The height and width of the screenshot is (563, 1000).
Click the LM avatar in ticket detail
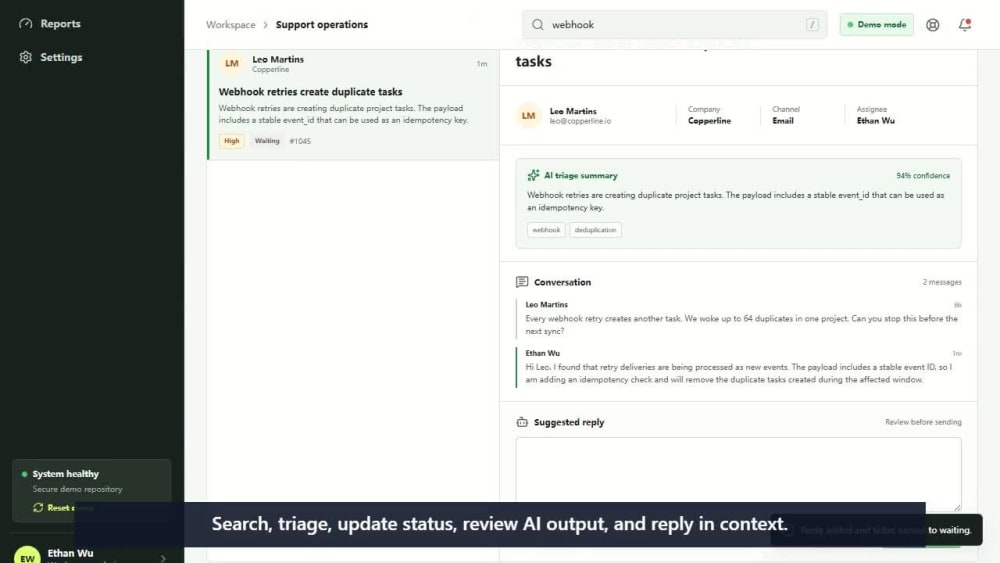point(528,116)
